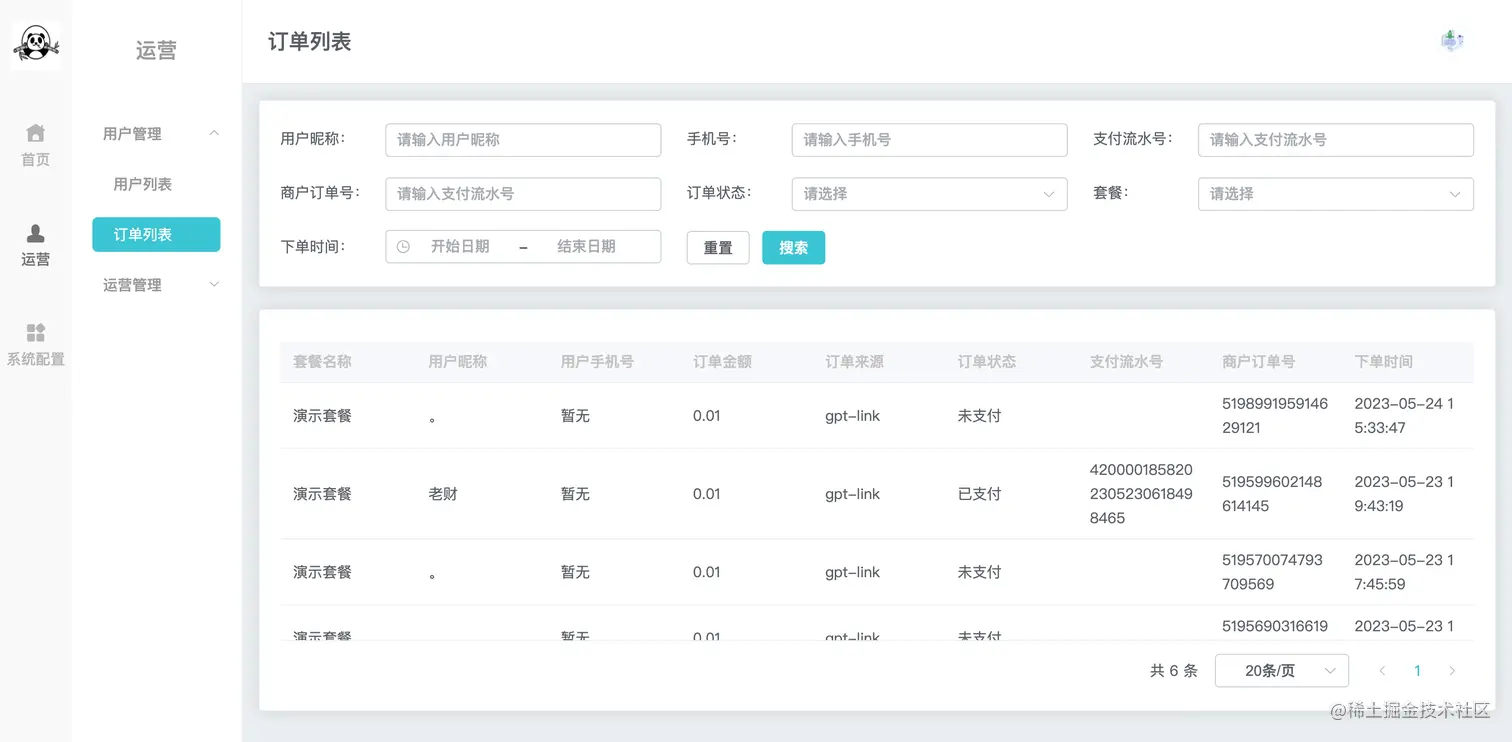Focus the 手机号 input field
Viewport: 1512px width, 742px height.
(929, 140)
